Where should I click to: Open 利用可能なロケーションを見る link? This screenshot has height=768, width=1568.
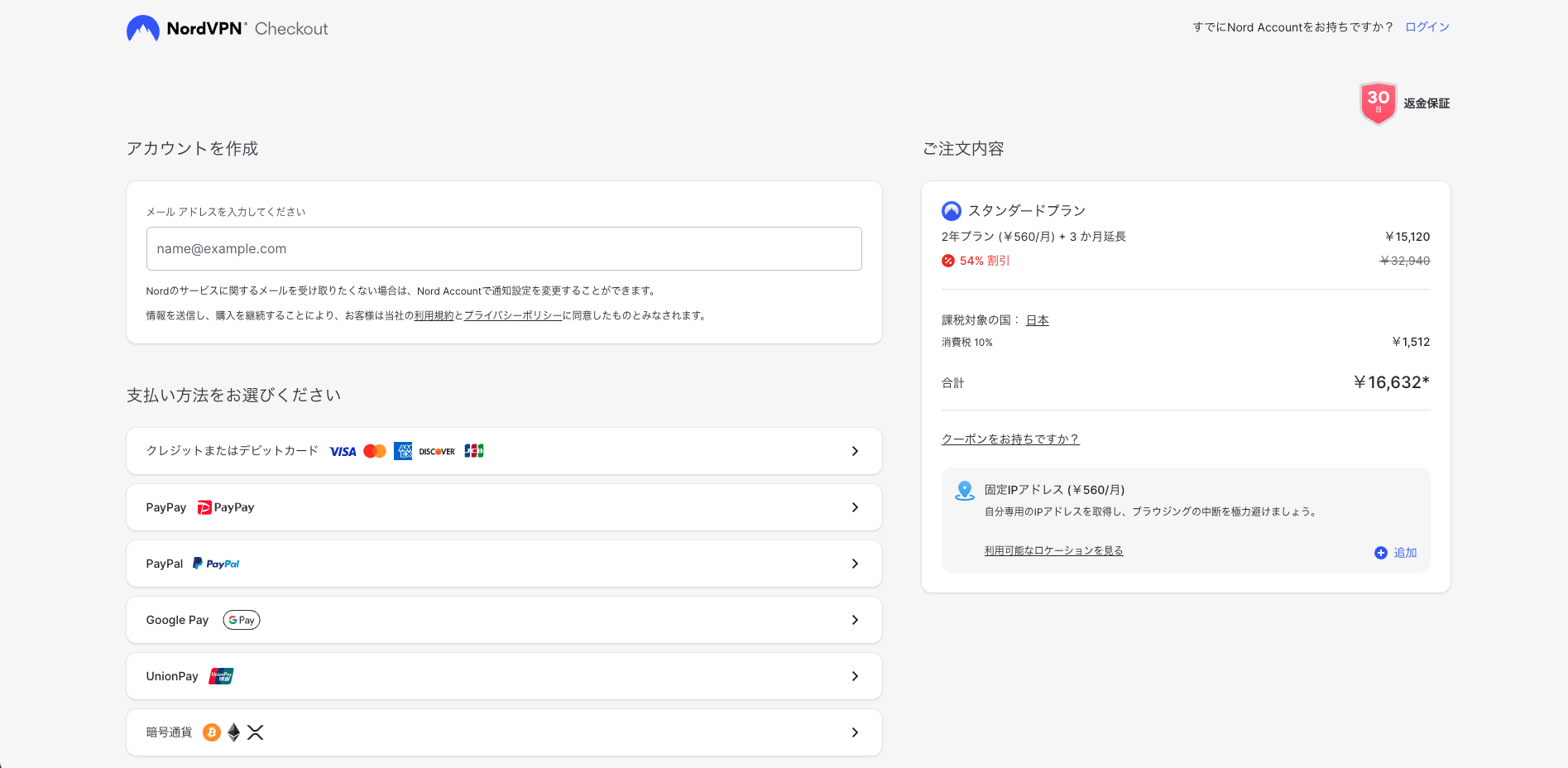tap(1053, 550)
